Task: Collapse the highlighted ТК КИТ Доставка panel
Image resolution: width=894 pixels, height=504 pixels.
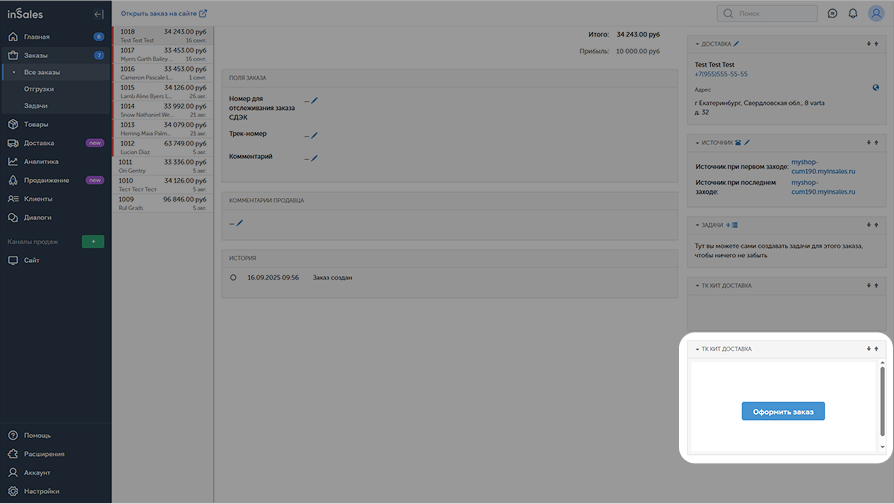Action: pos(697,349)
